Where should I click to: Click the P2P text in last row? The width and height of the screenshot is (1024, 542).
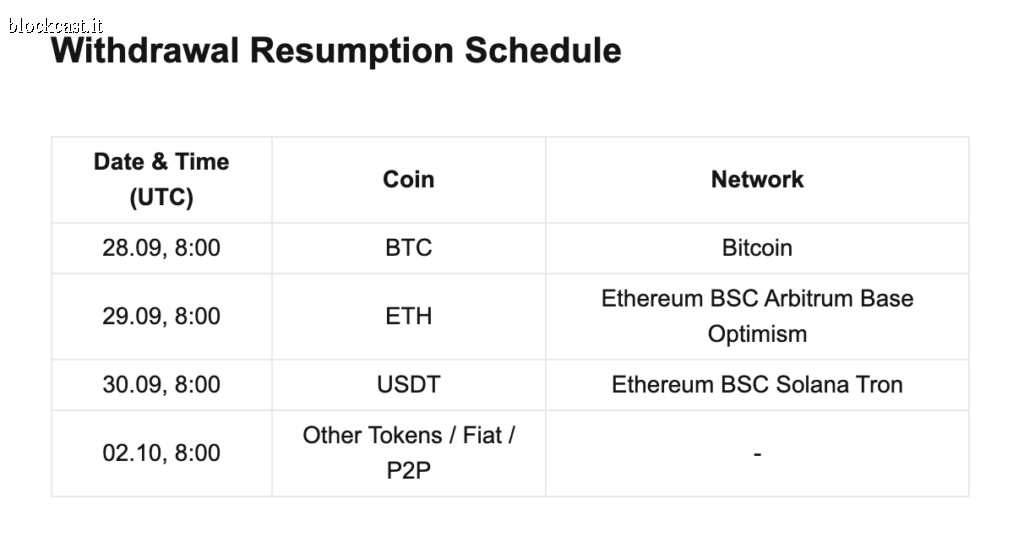[409, 471]
